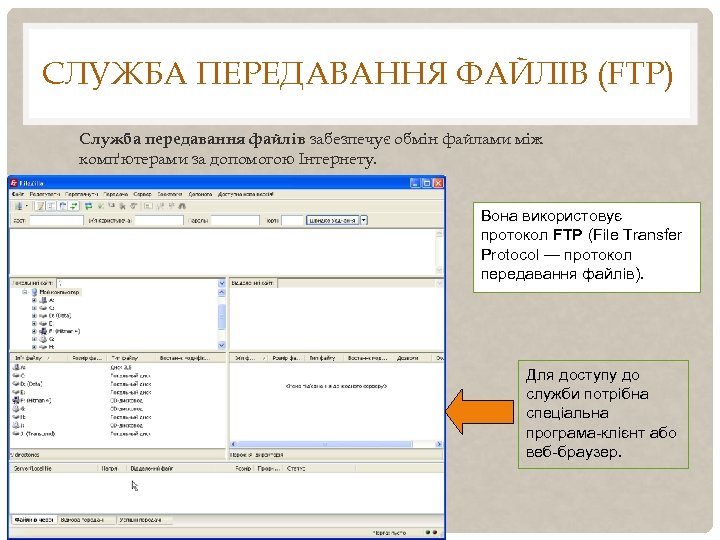Click the My Computer icon in local tree
This screenshot has width=720, height=540.
click(34, 292)
